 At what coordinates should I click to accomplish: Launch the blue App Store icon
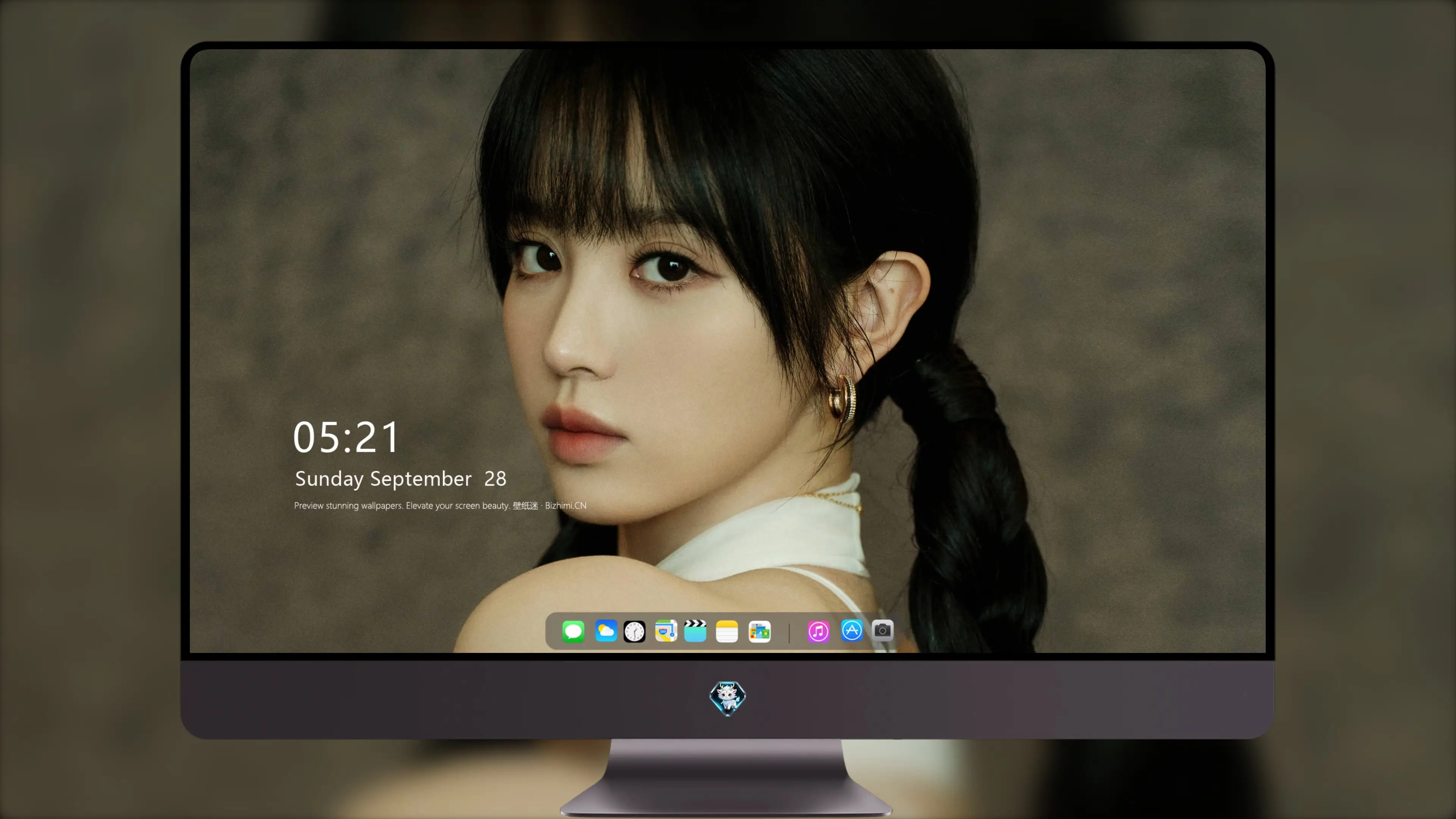click(x=852, y=630)
